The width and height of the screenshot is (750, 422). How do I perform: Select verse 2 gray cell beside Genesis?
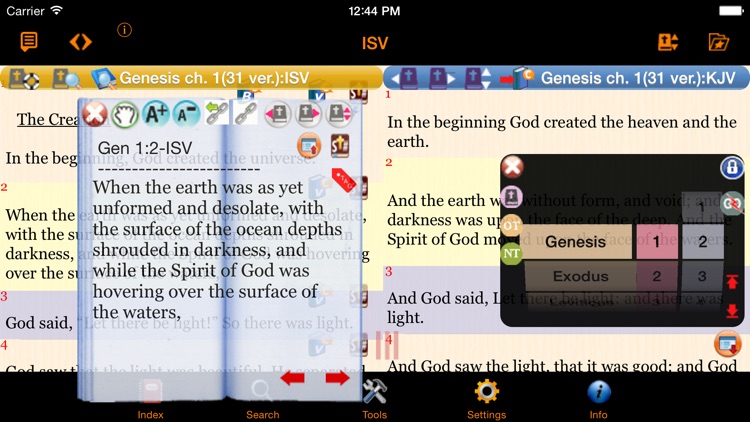(x=702, y=242)
